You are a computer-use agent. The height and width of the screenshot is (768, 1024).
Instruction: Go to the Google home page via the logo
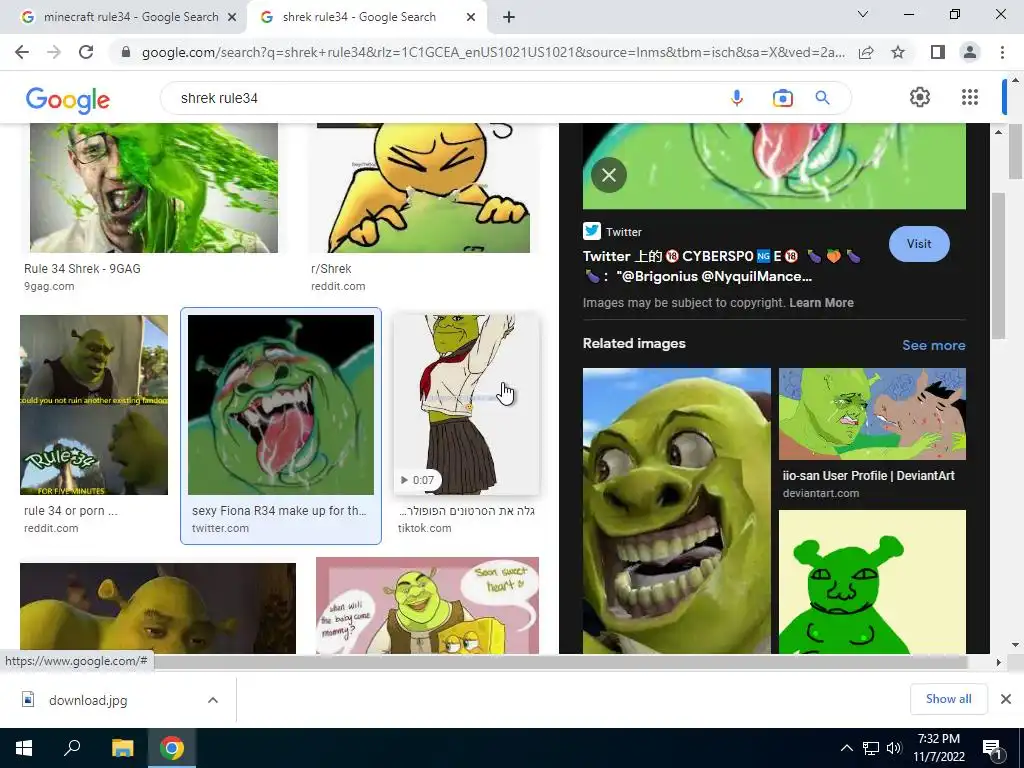coord(68,100)
